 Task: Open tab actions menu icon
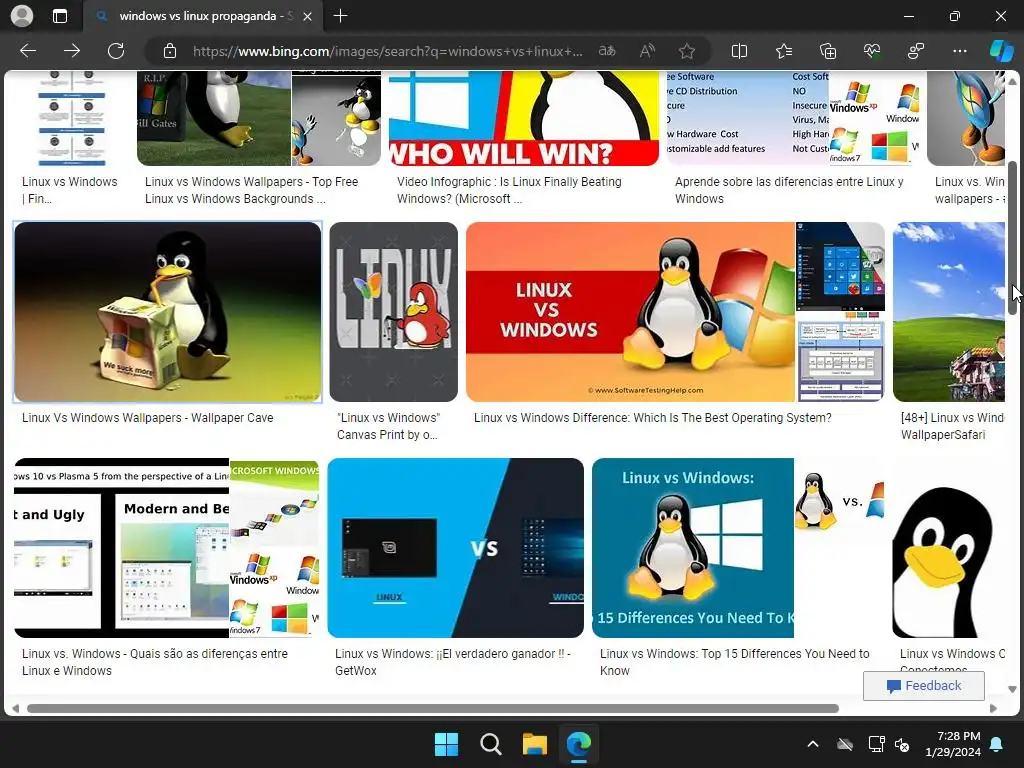click(x=60, y=16)
